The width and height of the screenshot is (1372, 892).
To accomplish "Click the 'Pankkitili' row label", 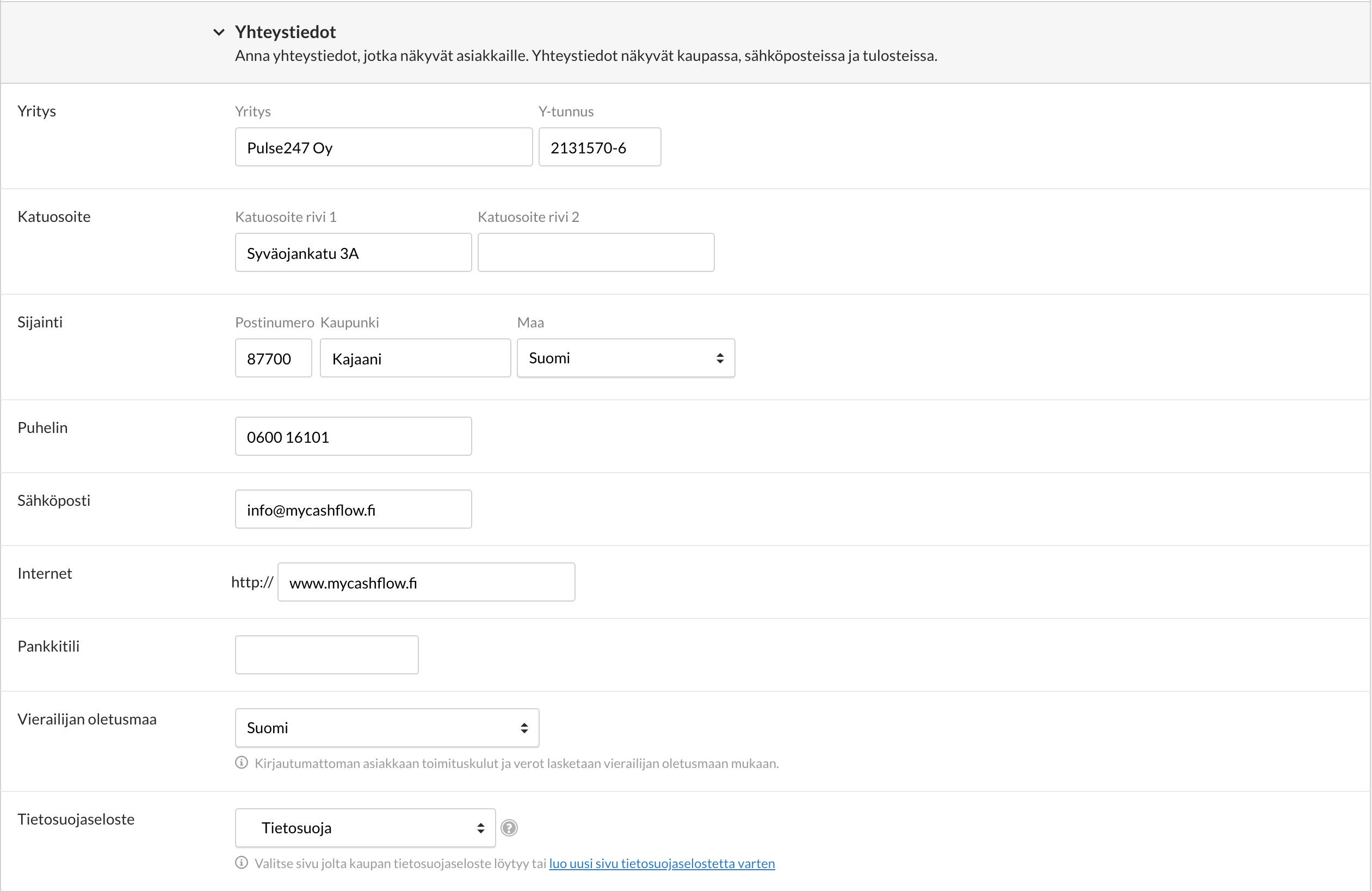I will tap(48, 646).
